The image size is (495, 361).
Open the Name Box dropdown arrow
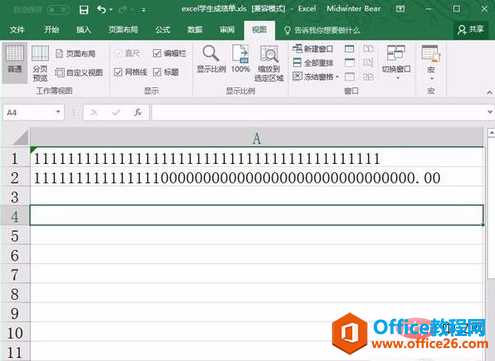(58, 112)
